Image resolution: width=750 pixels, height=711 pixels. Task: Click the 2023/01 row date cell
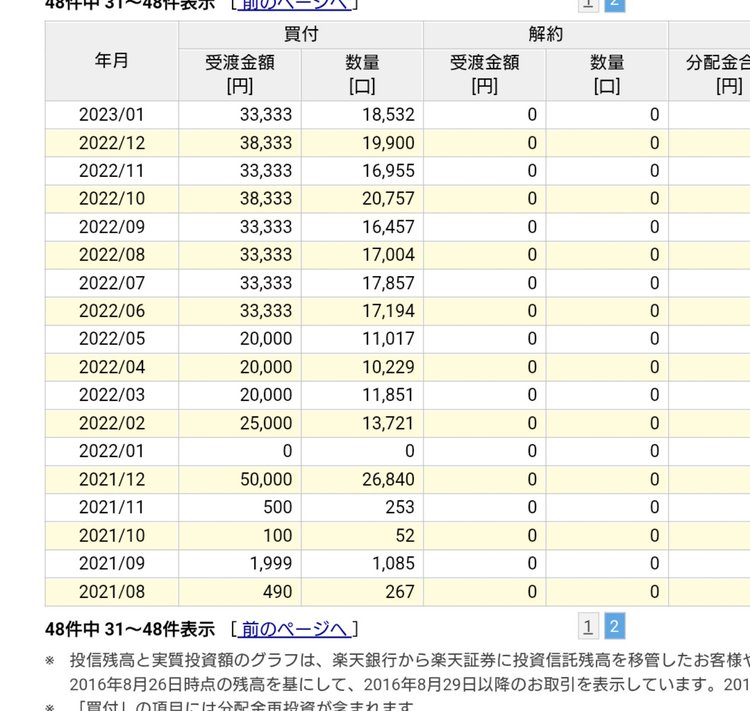[112, 115]
